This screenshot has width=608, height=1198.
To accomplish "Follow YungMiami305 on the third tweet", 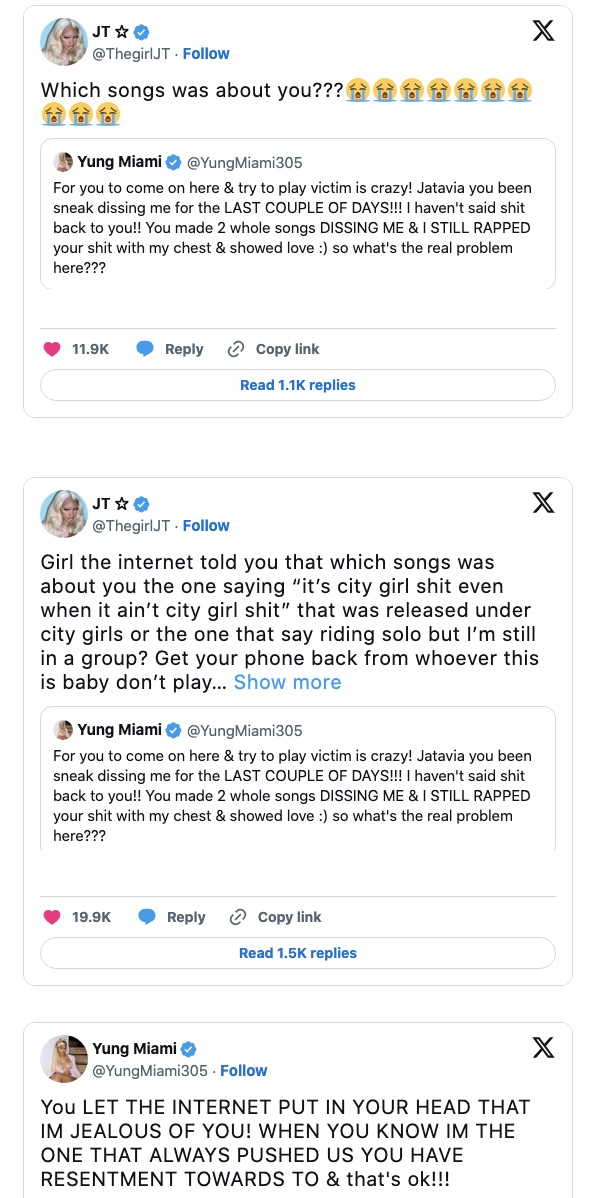I will coord(244,1070).
